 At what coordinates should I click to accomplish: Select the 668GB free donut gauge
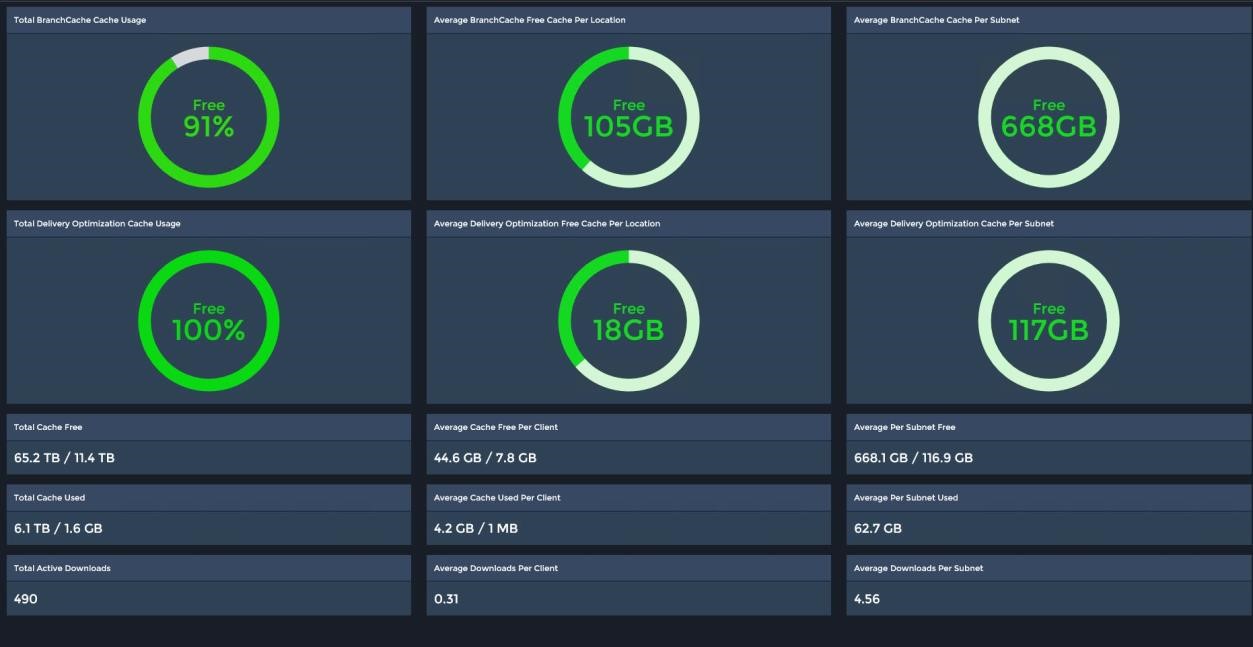1049,117
